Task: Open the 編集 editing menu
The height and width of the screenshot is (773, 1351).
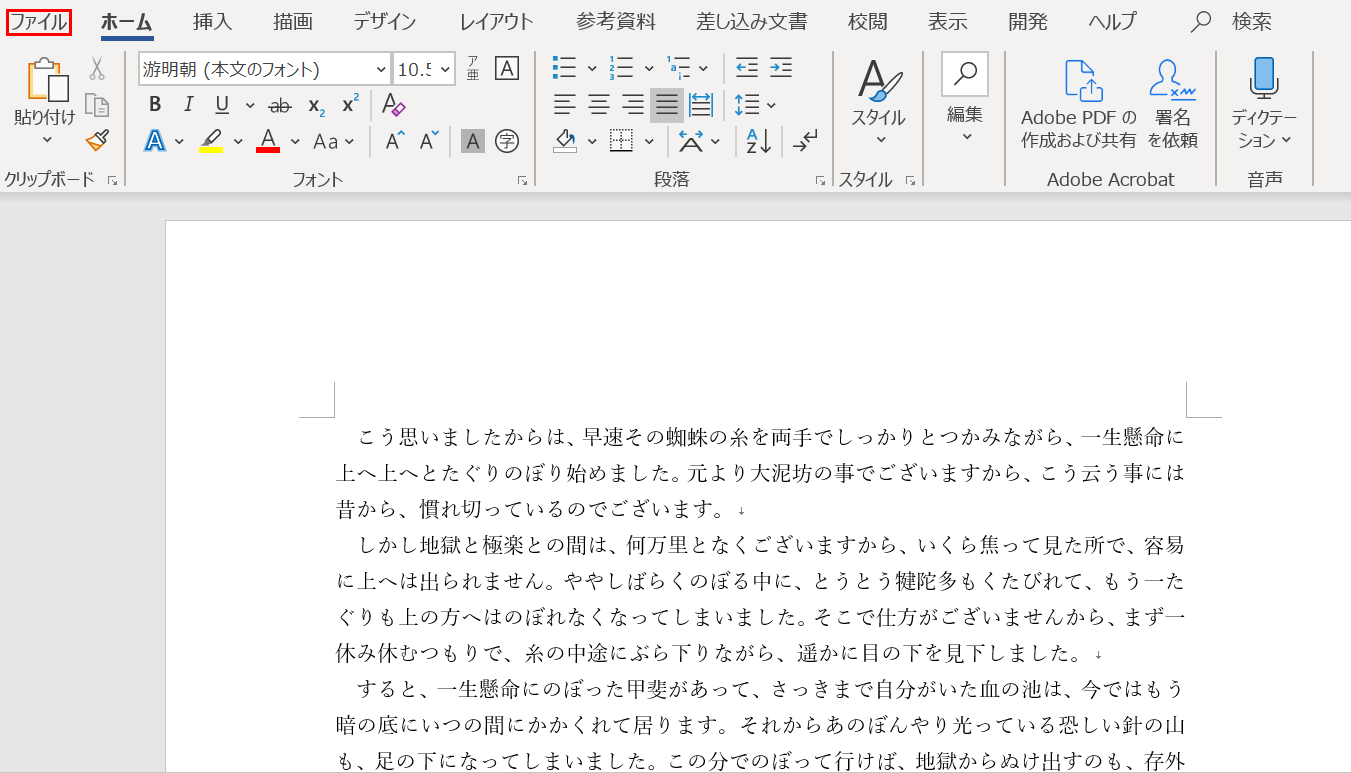Action: point(965,98)
